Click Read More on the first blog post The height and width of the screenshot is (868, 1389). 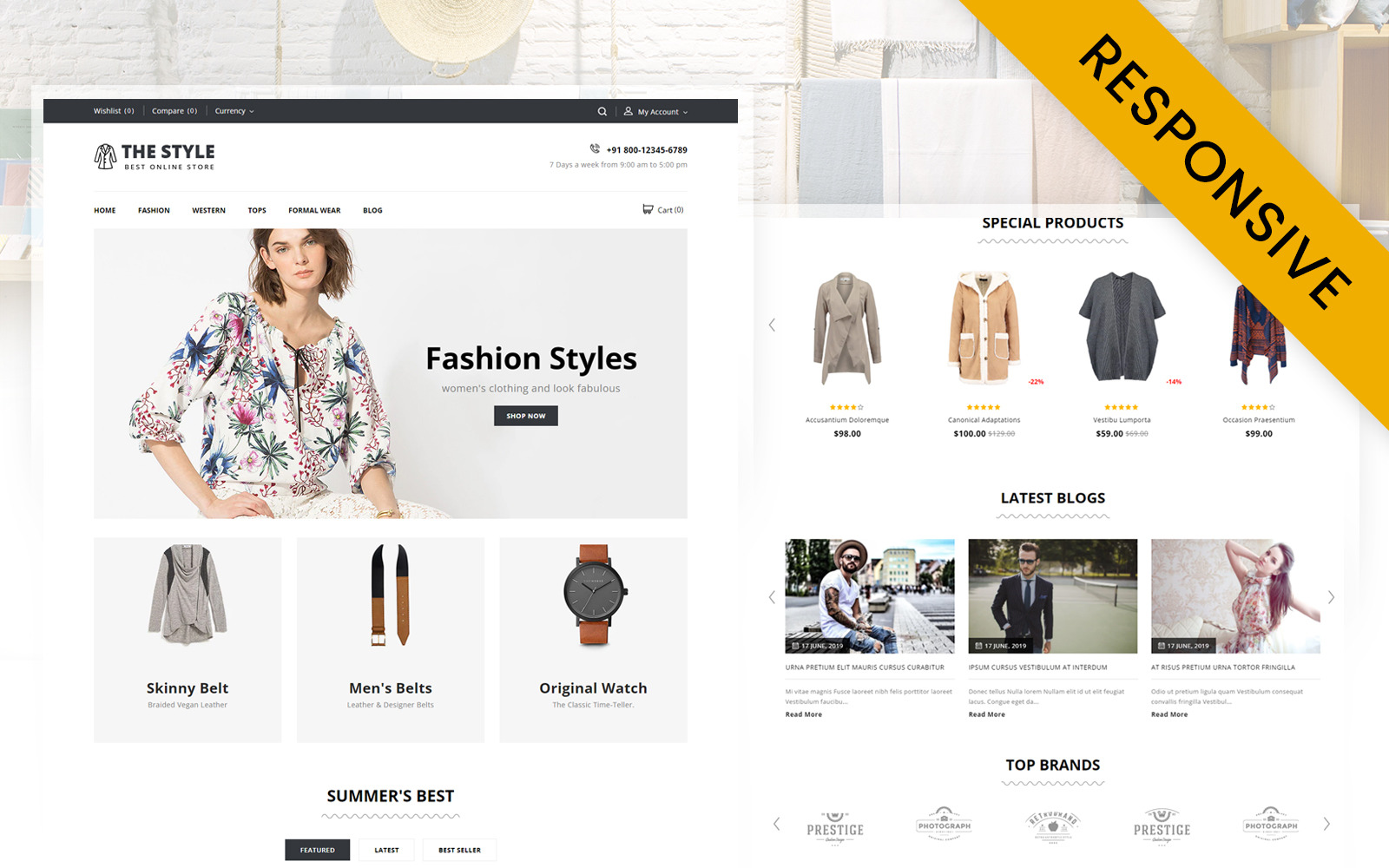click(x=802, y=713)
